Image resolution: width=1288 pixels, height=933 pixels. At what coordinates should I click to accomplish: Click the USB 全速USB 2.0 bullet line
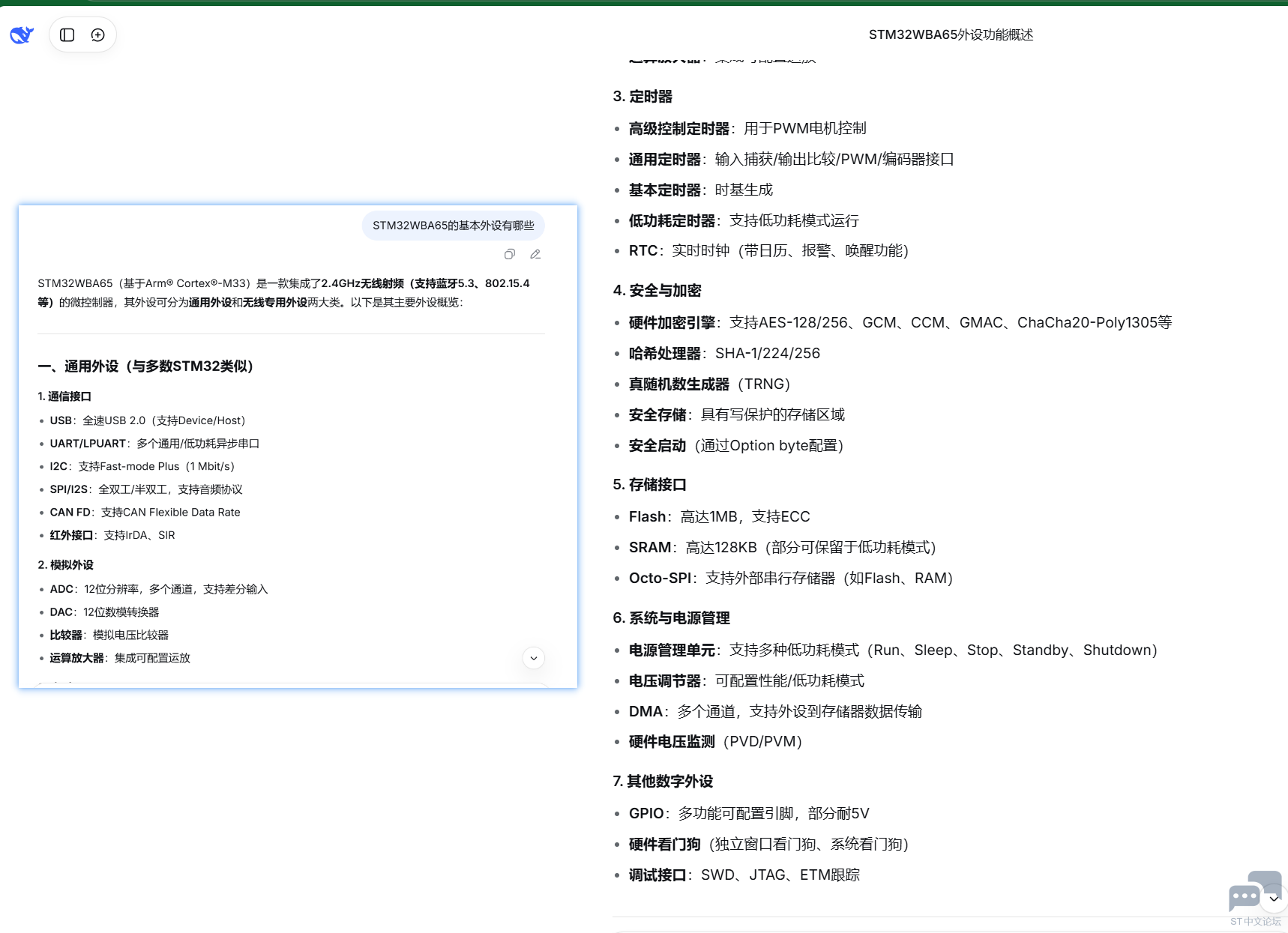coord(148,420)
